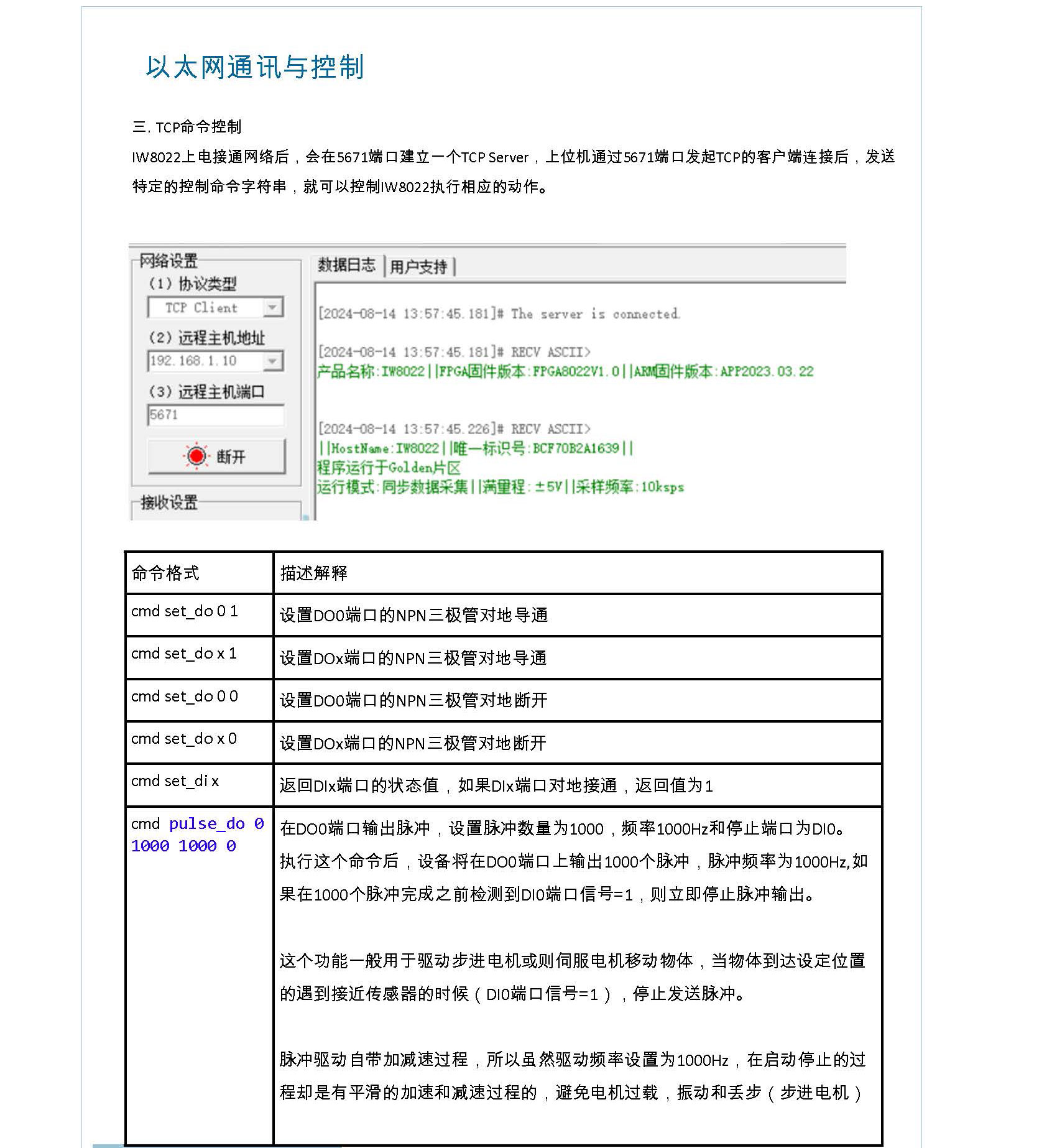Click the HostName:IW8022 log line
Viewport: 1057px width, 1148px height.
(x=476, y=448)
